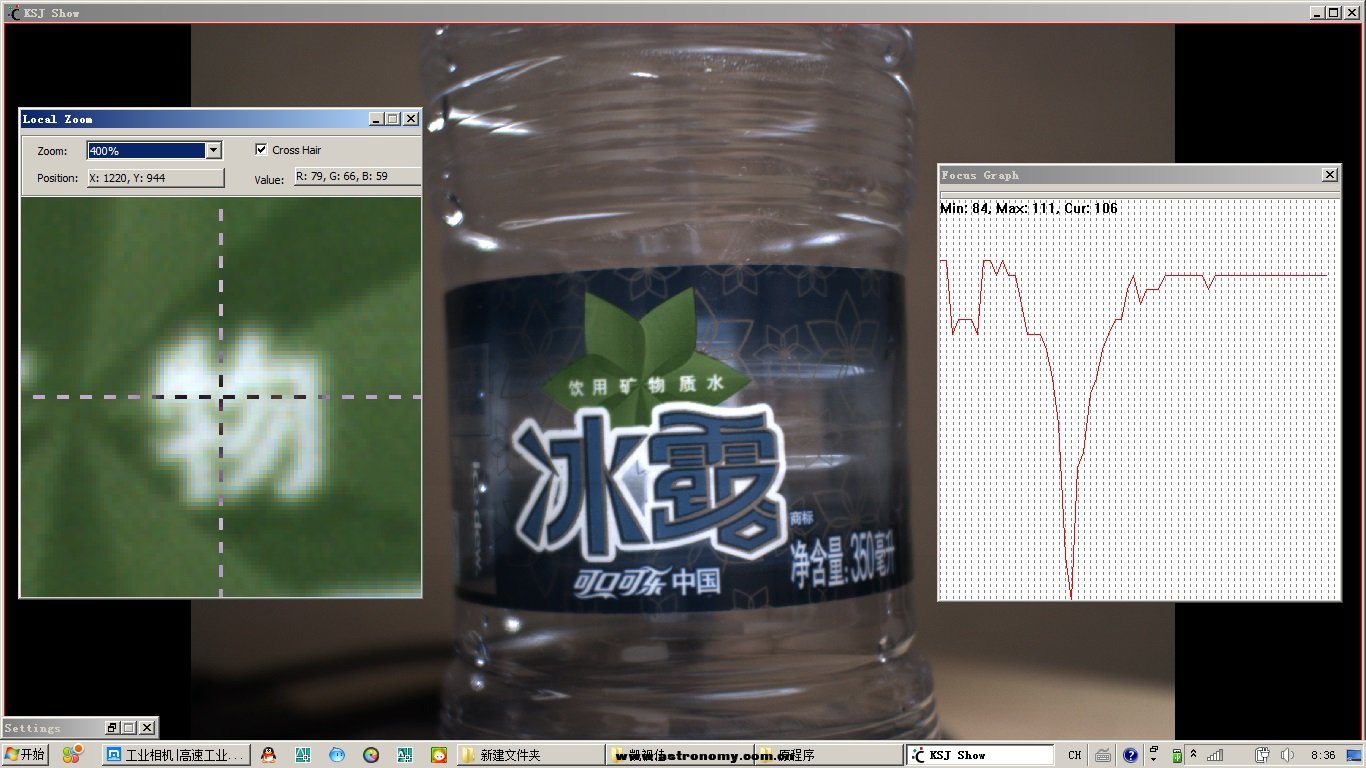
Task: Click the magnified preview image in Local Zoom
Action: 221,397
